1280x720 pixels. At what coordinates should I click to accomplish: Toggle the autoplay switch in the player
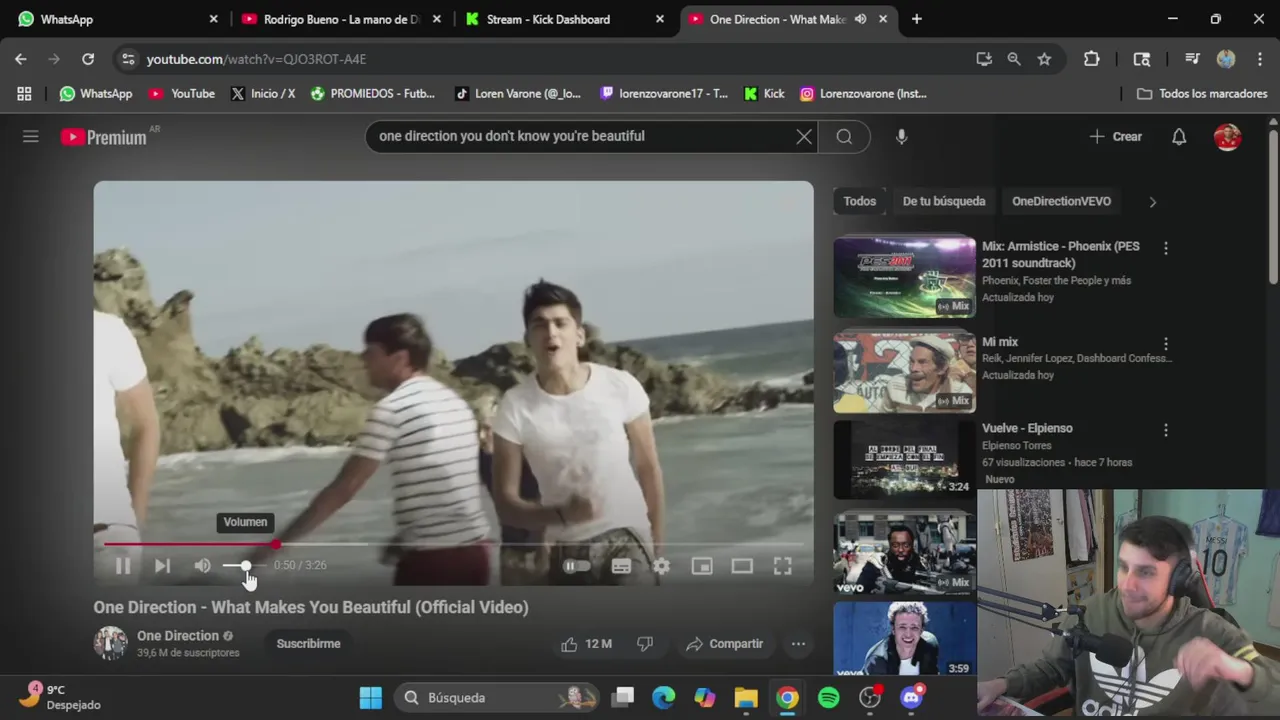[x=576, y=566]
